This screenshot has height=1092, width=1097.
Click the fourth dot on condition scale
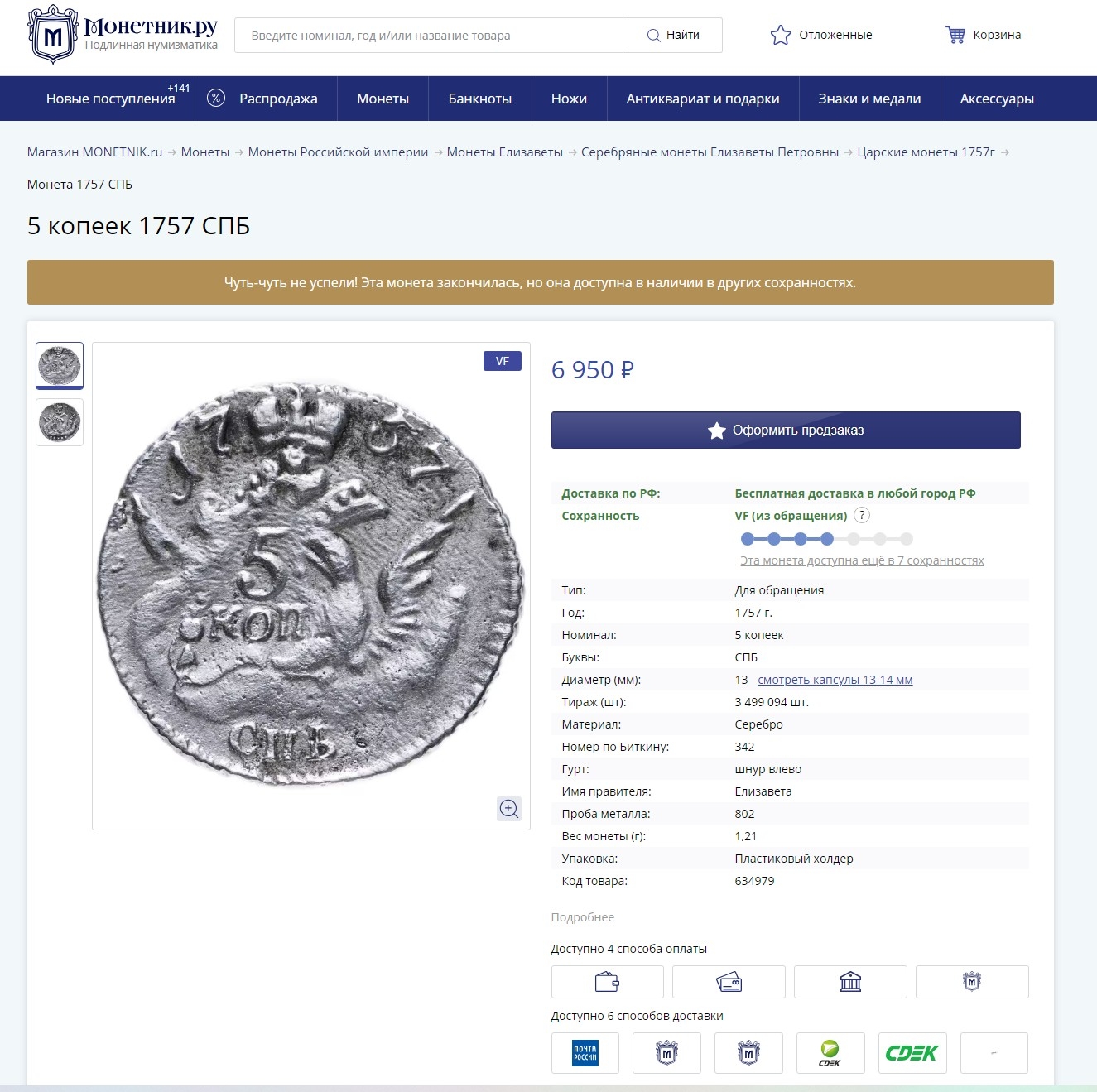[x=827, y=539]
